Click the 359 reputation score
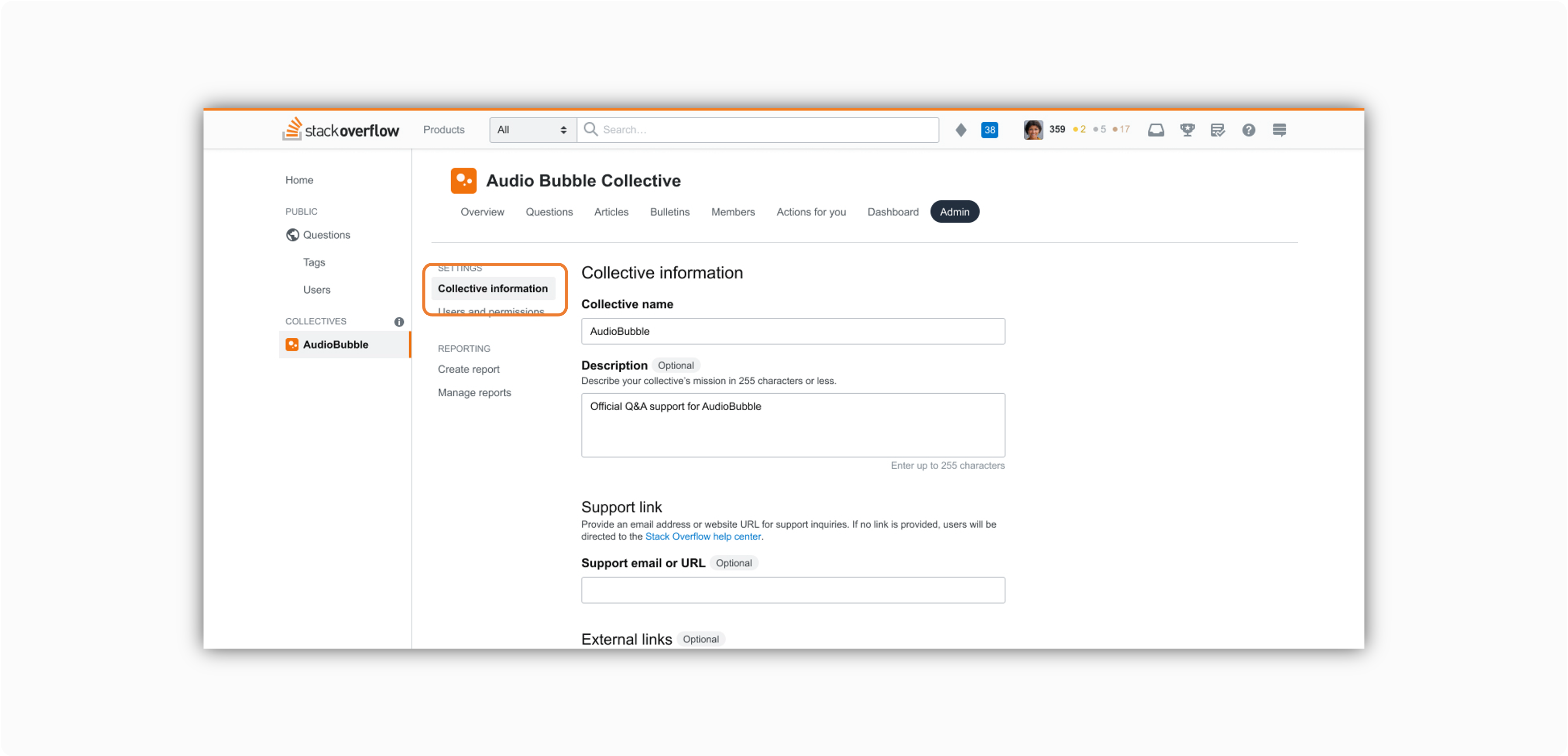 1057,129
